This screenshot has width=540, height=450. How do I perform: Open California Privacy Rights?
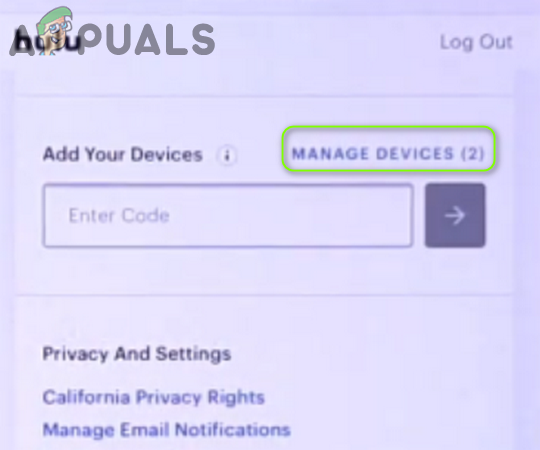(154, 397)
